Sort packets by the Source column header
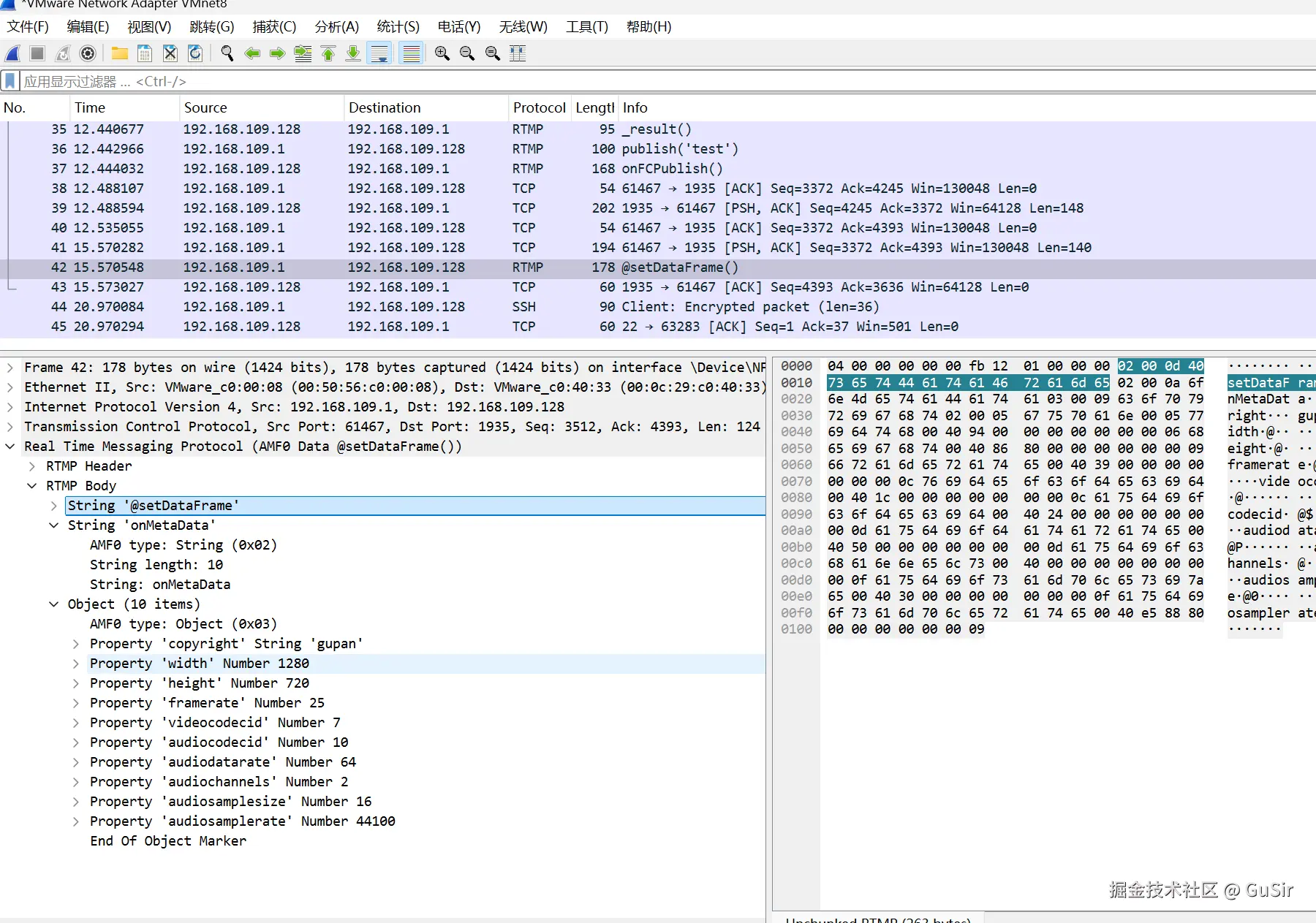 205,107
